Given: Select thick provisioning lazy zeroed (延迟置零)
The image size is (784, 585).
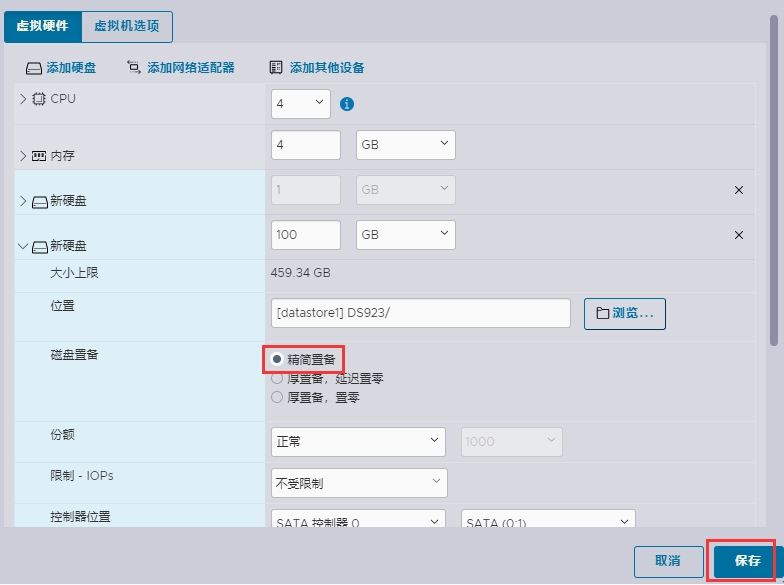Looking at the screenshot, I should point(277,379).
